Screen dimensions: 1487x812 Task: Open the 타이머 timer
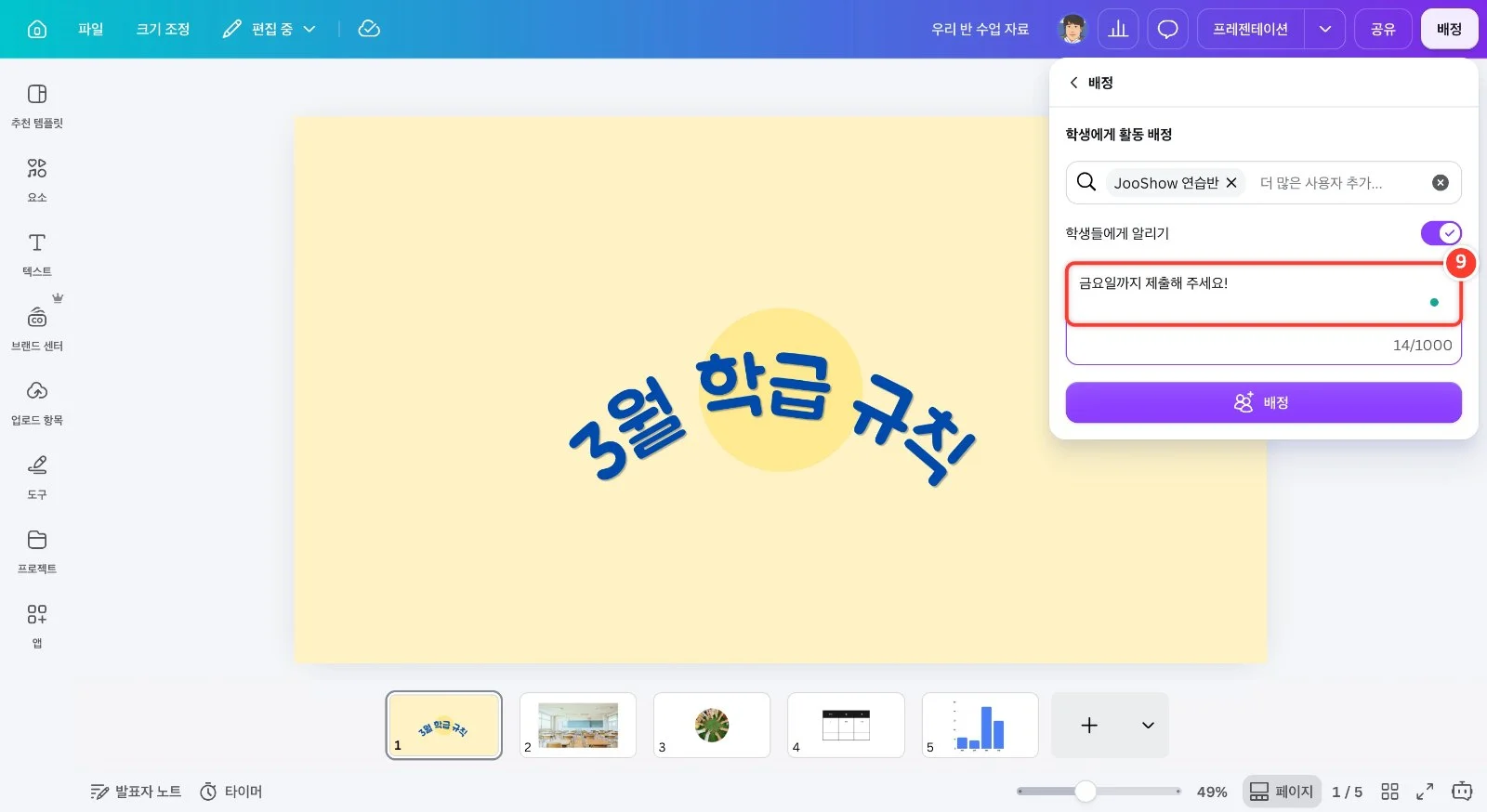click(x=231, y=792)
